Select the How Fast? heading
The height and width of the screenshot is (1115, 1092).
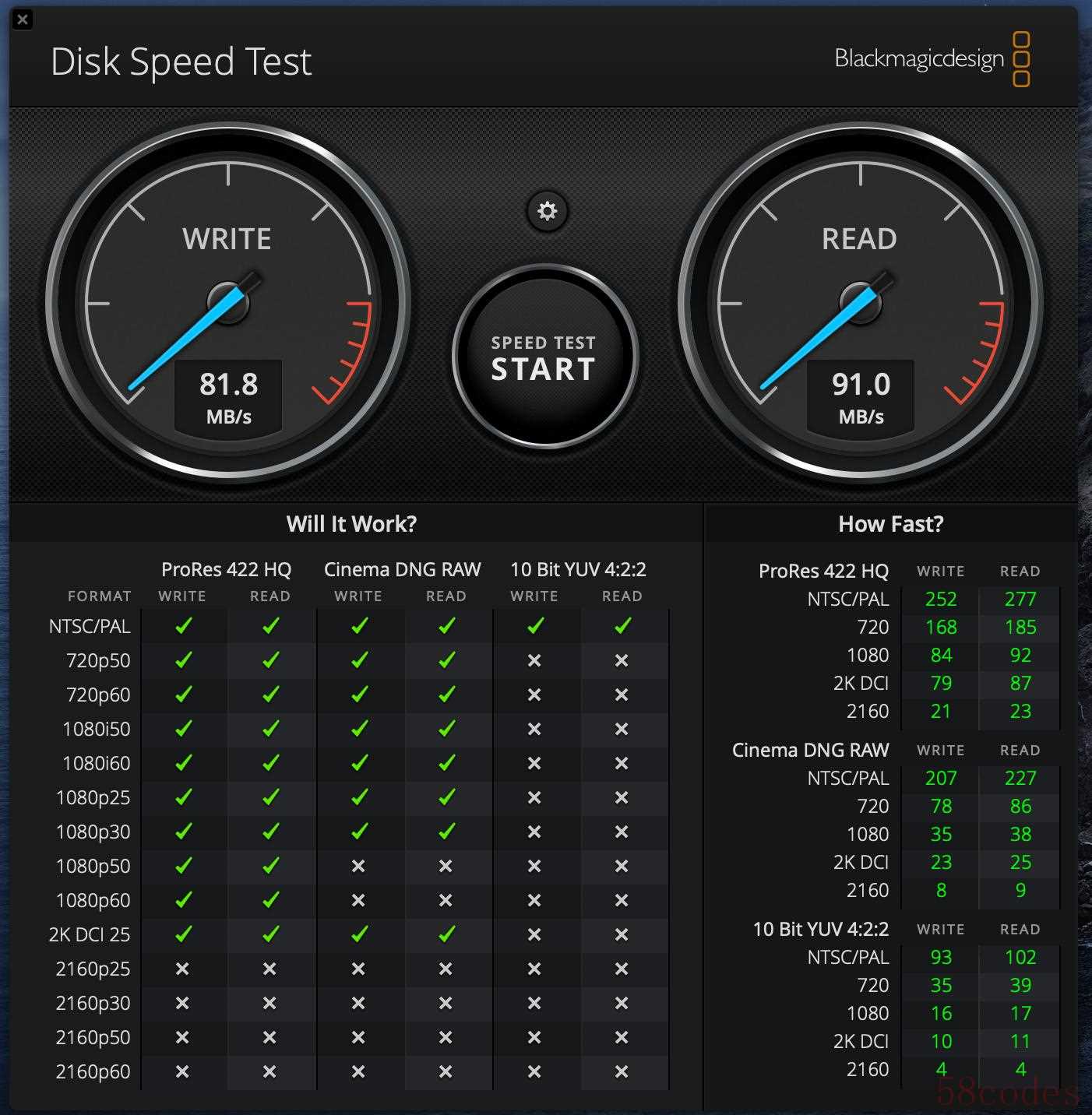(890, 524)
